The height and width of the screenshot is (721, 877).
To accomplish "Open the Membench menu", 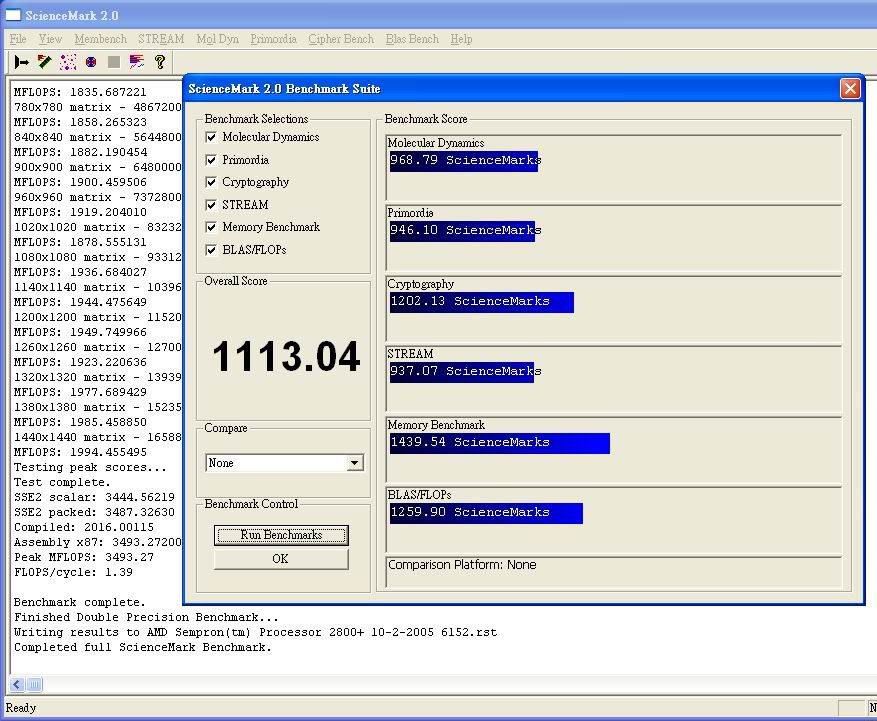I will [x=101, y=39].
